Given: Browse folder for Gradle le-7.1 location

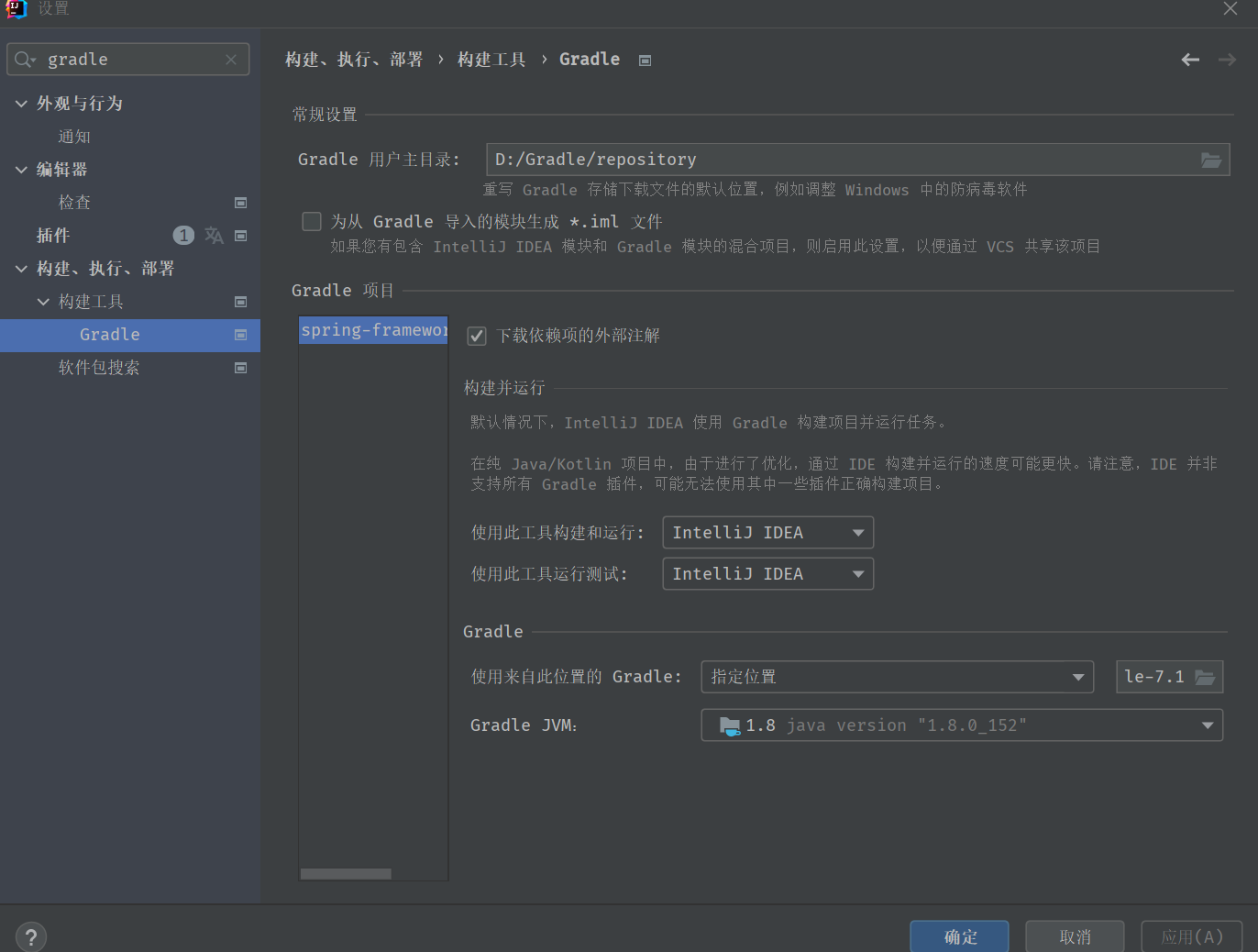Looking at the screenshot, I should click(x=1205, y=677).
